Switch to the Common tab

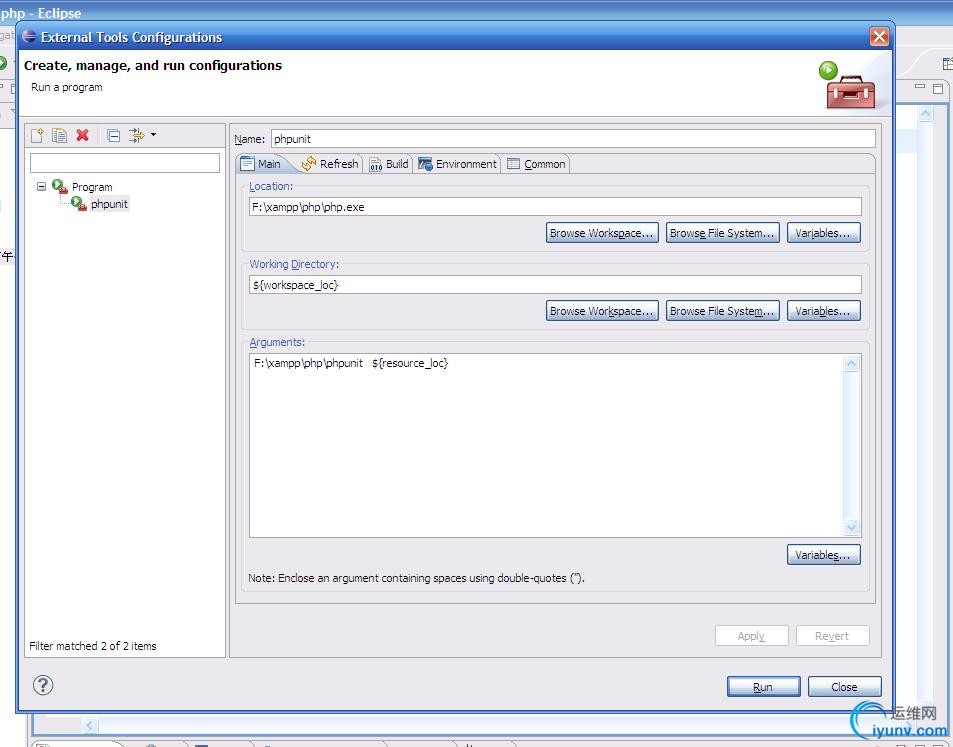pos(536,164)
